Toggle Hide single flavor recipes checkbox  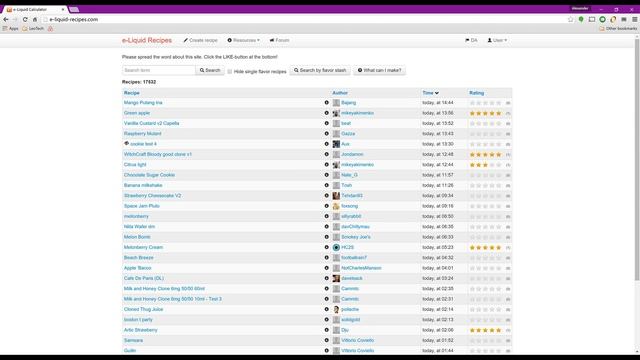(230, 71)
